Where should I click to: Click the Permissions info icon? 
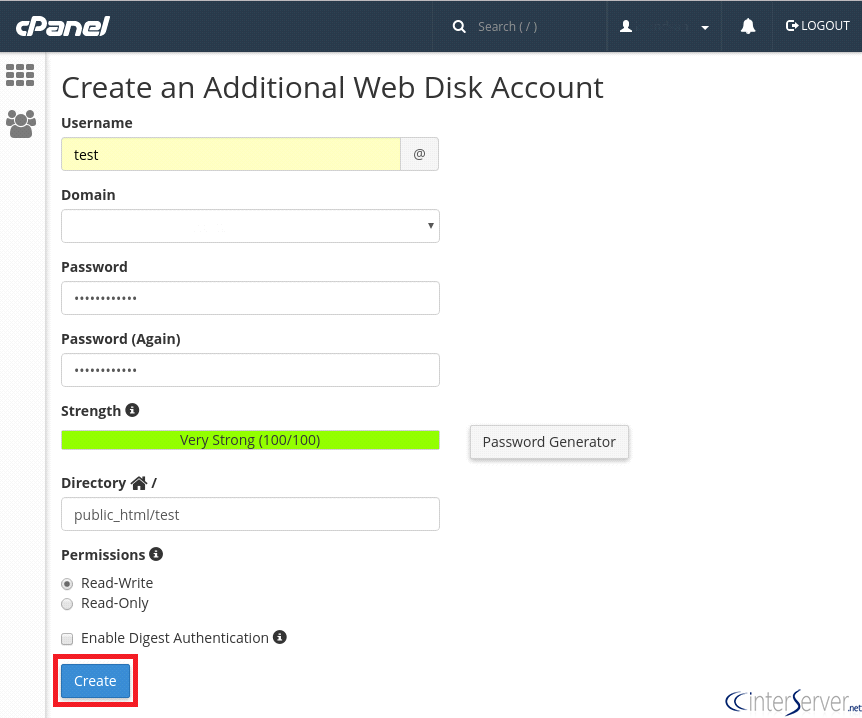coord(156,554)
